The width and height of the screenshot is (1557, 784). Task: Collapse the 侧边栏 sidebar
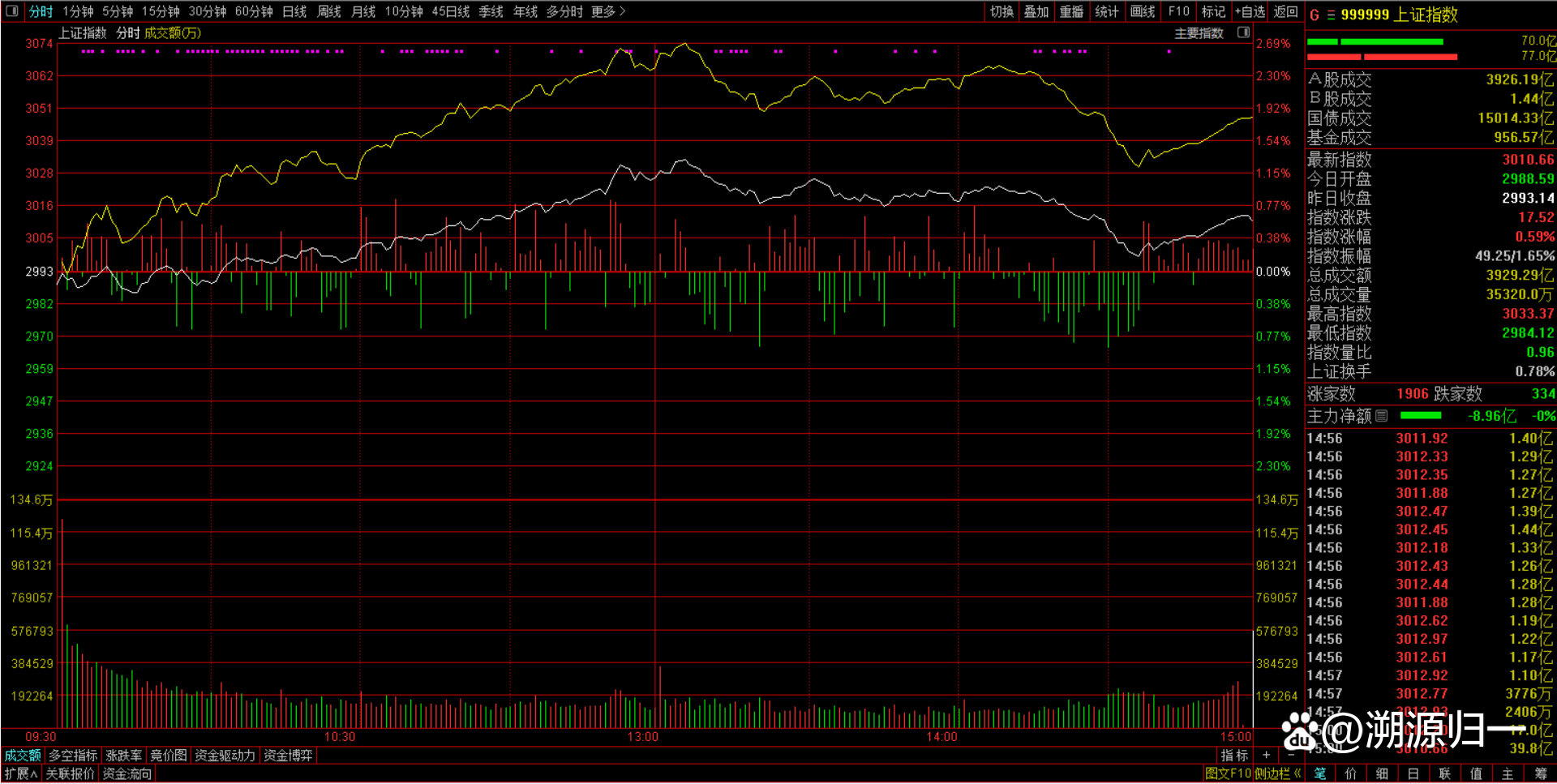pos(1278,773)
